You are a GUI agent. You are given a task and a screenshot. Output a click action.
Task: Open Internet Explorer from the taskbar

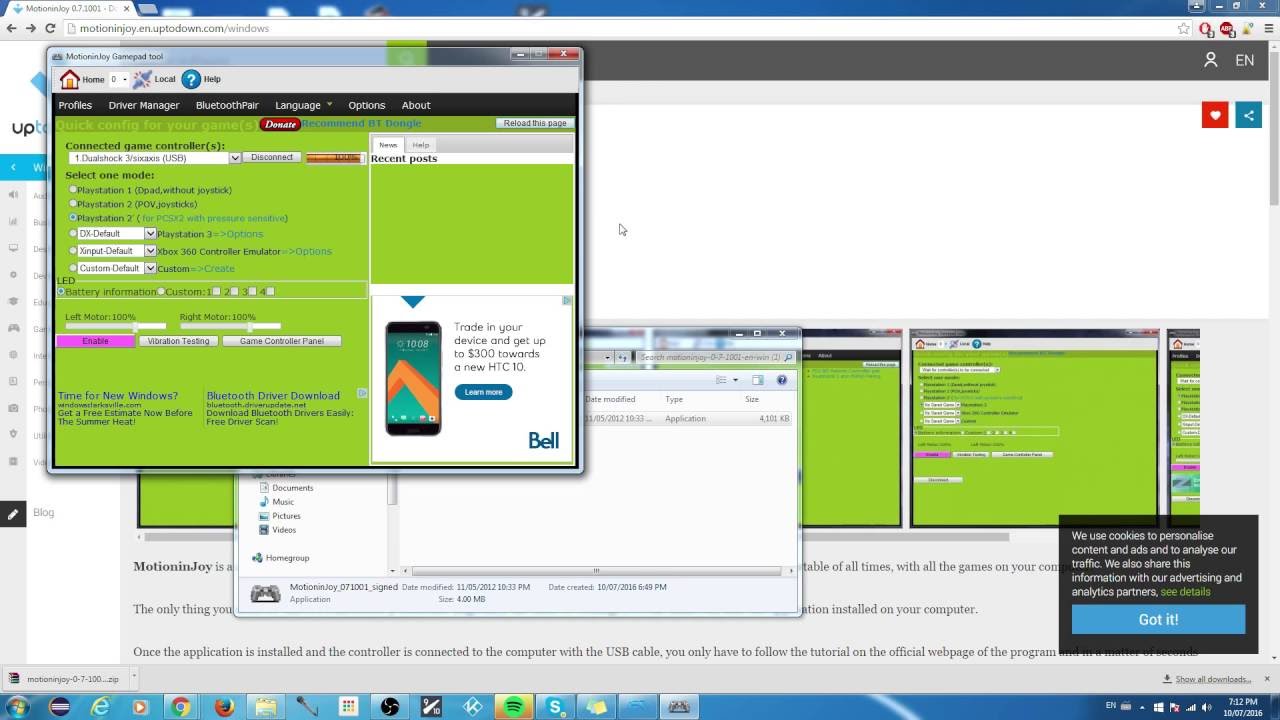point(101,707)
